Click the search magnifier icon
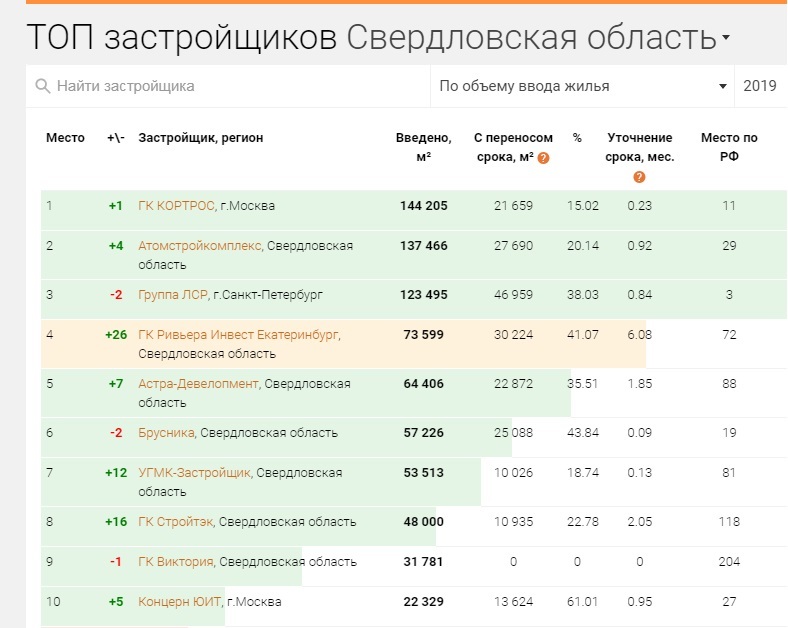 42,87
